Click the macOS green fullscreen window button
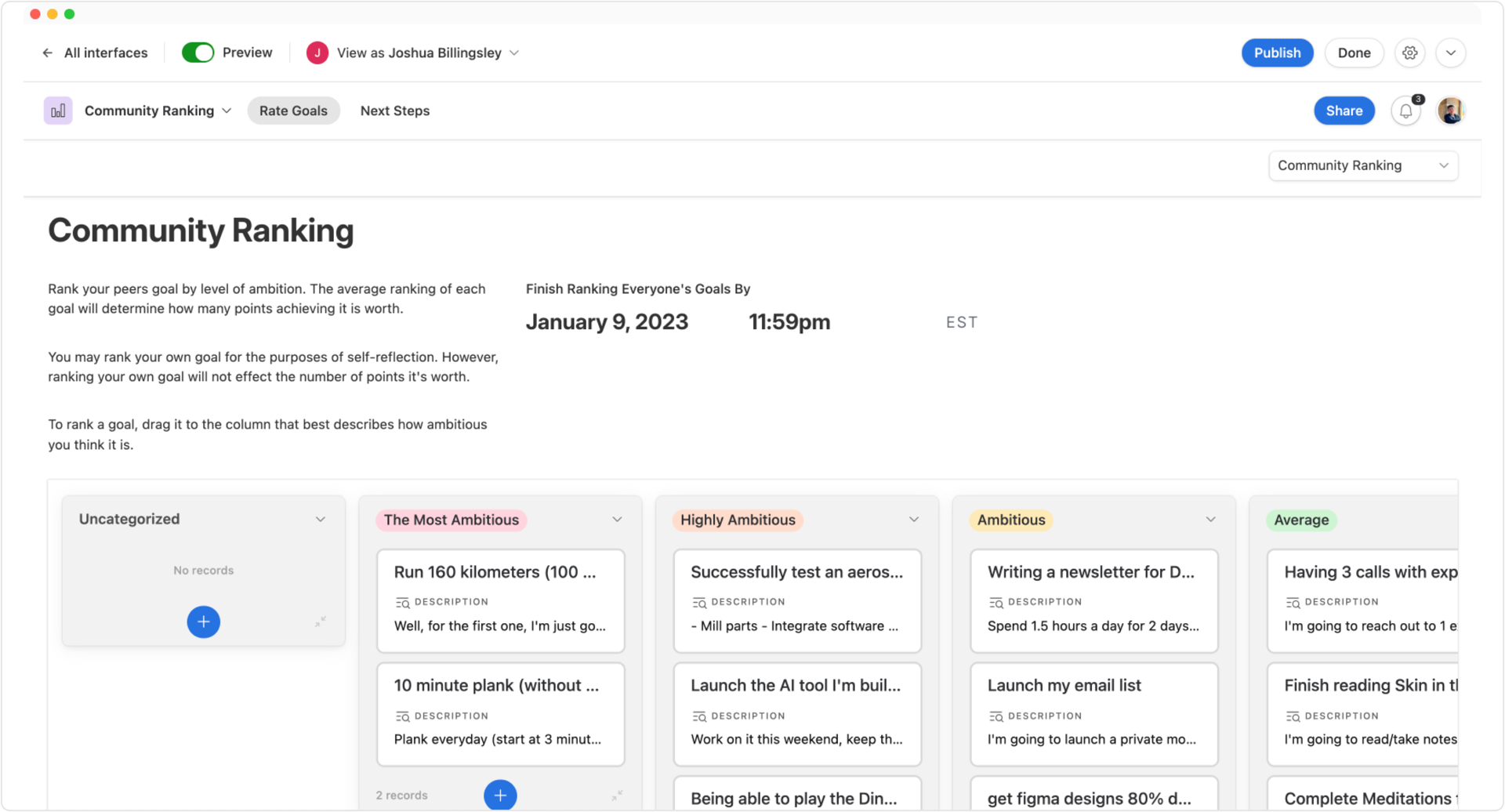 click(69, 13)
